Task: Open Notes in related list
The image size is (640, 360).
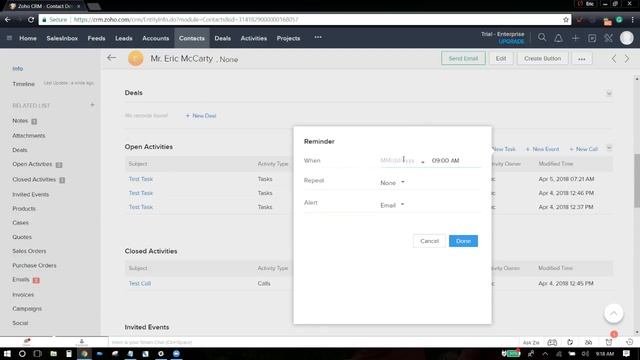Action: pyautogui.click(x=20, y=121)
